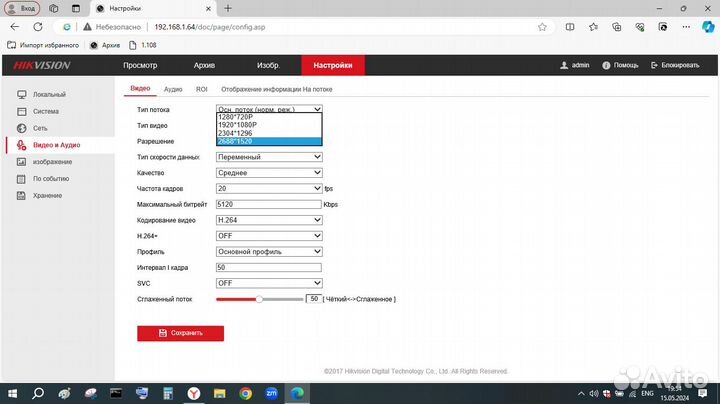Open the Кодирование видео dropdown
Image resolution: width=720 pixels, height=404 pixels.
click(269, 220)
